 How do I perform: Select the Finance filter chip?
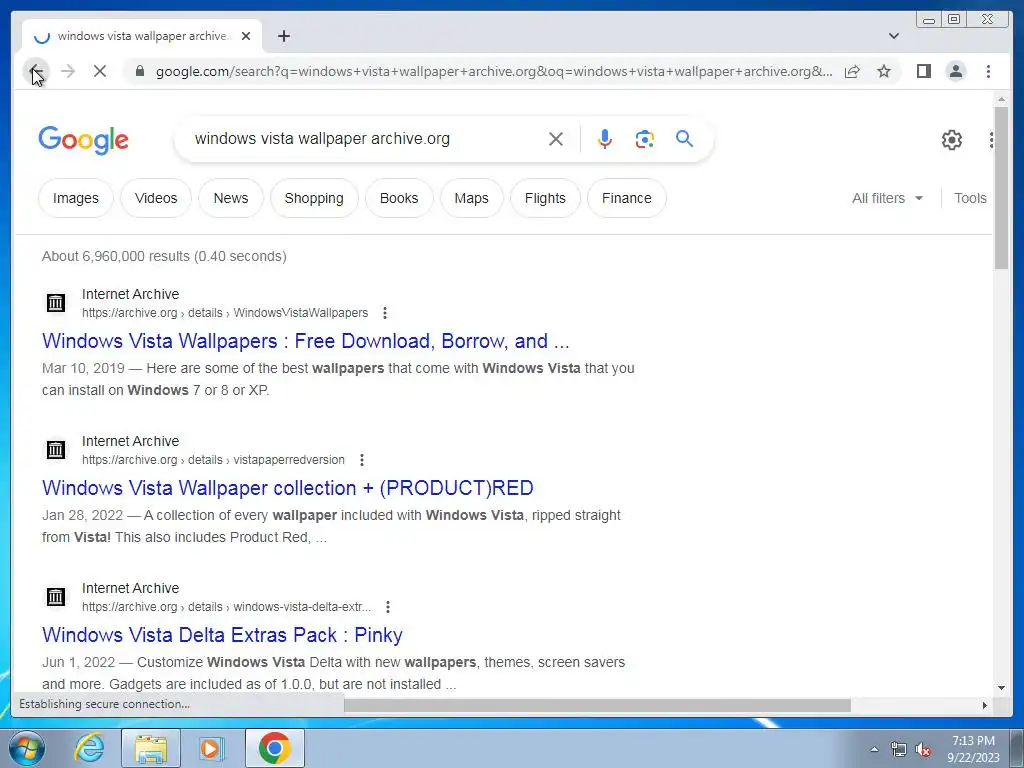click(x=627, y=198)
